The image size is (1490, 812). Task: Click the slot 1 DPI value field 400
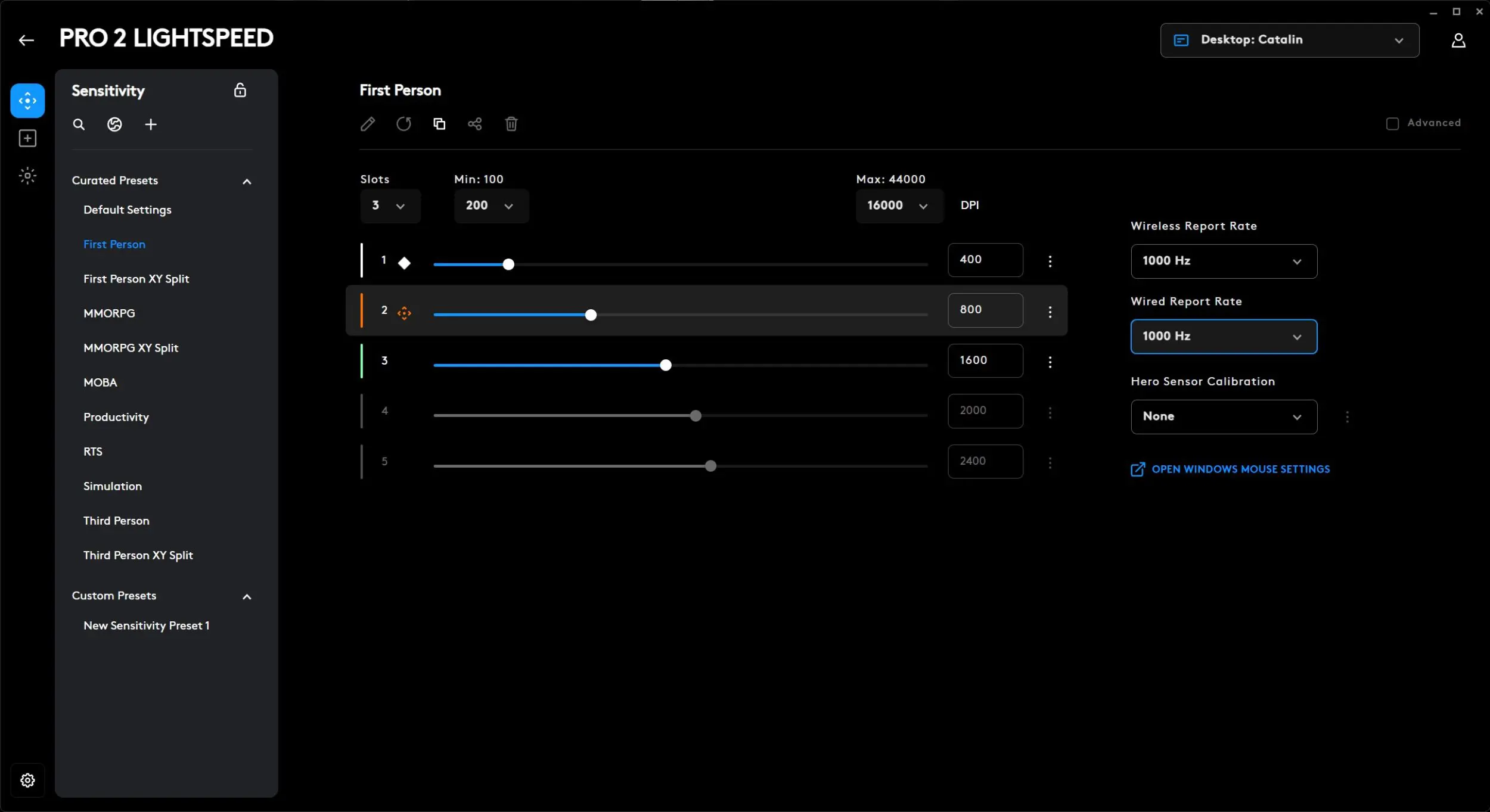point(985,260)
